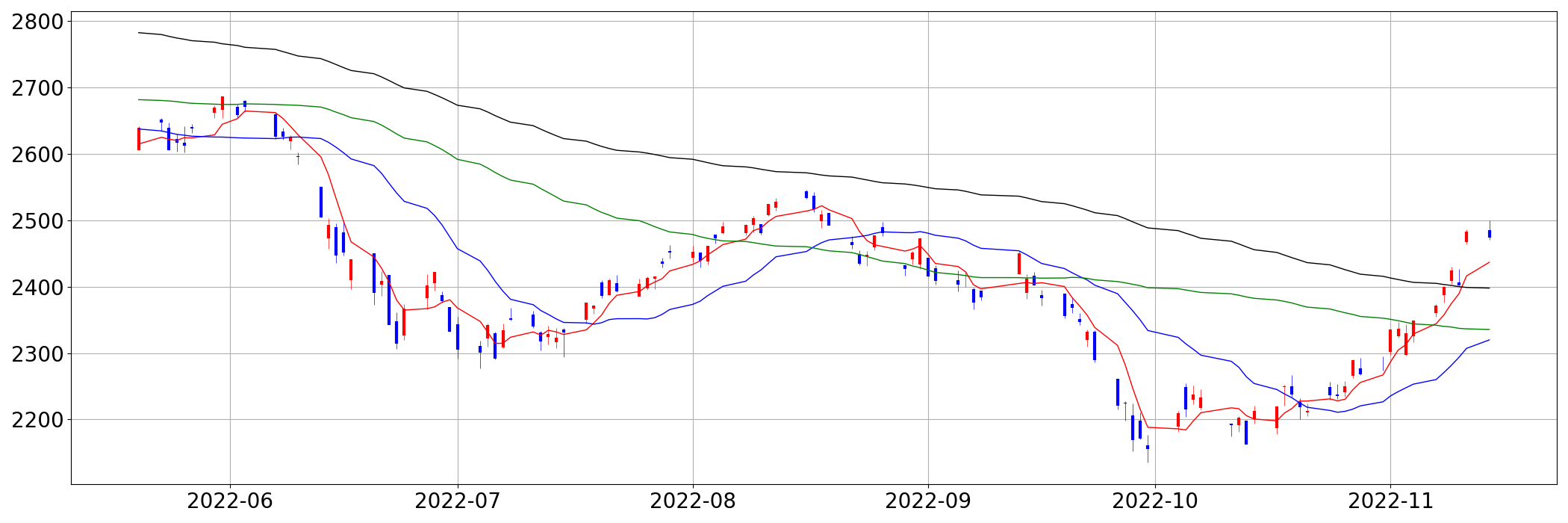The width and height of the screenshot is (1568, 523).
Task: Select the 2022-07 x-axis label
Action: tap(458, 501)
